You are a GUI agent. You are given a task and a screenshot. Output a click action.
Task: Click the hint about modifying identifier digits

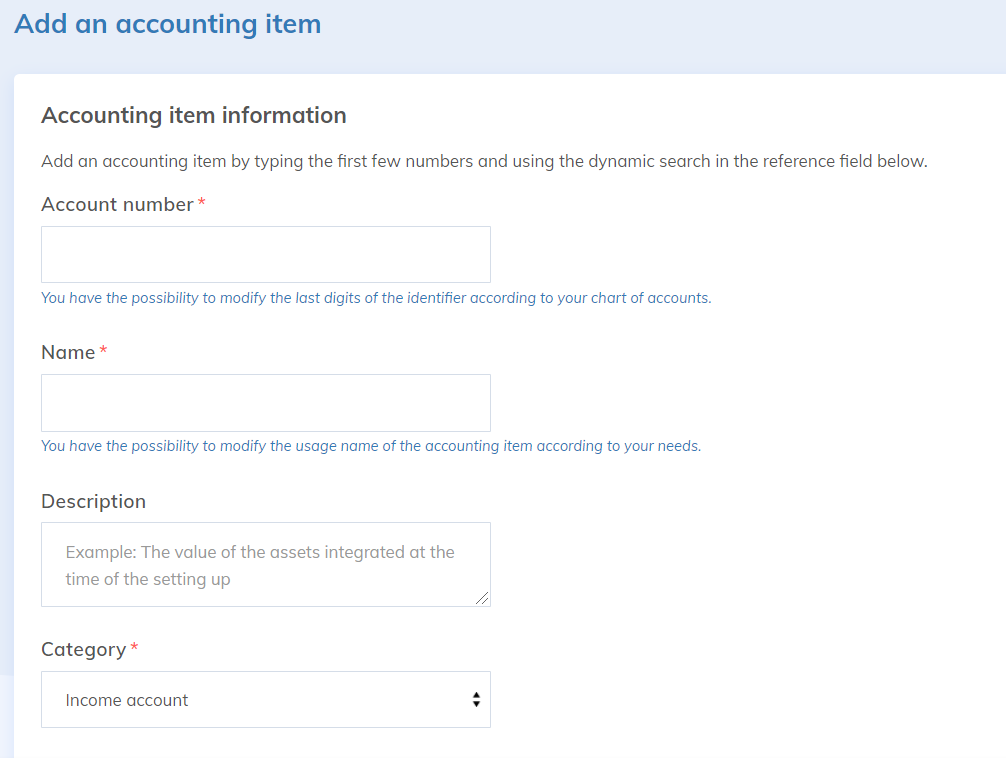376,298
